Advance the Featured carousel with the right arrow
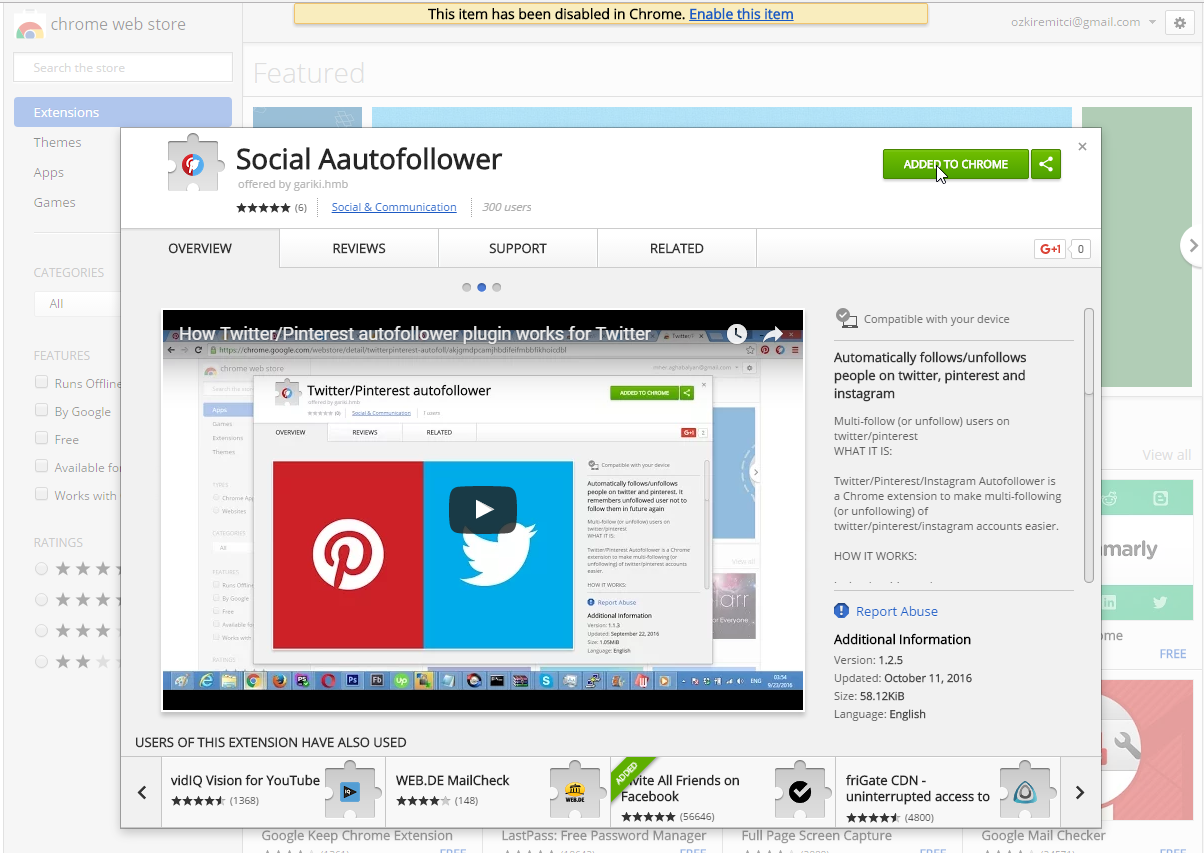1204x853 pixels. click(1191, 245)
